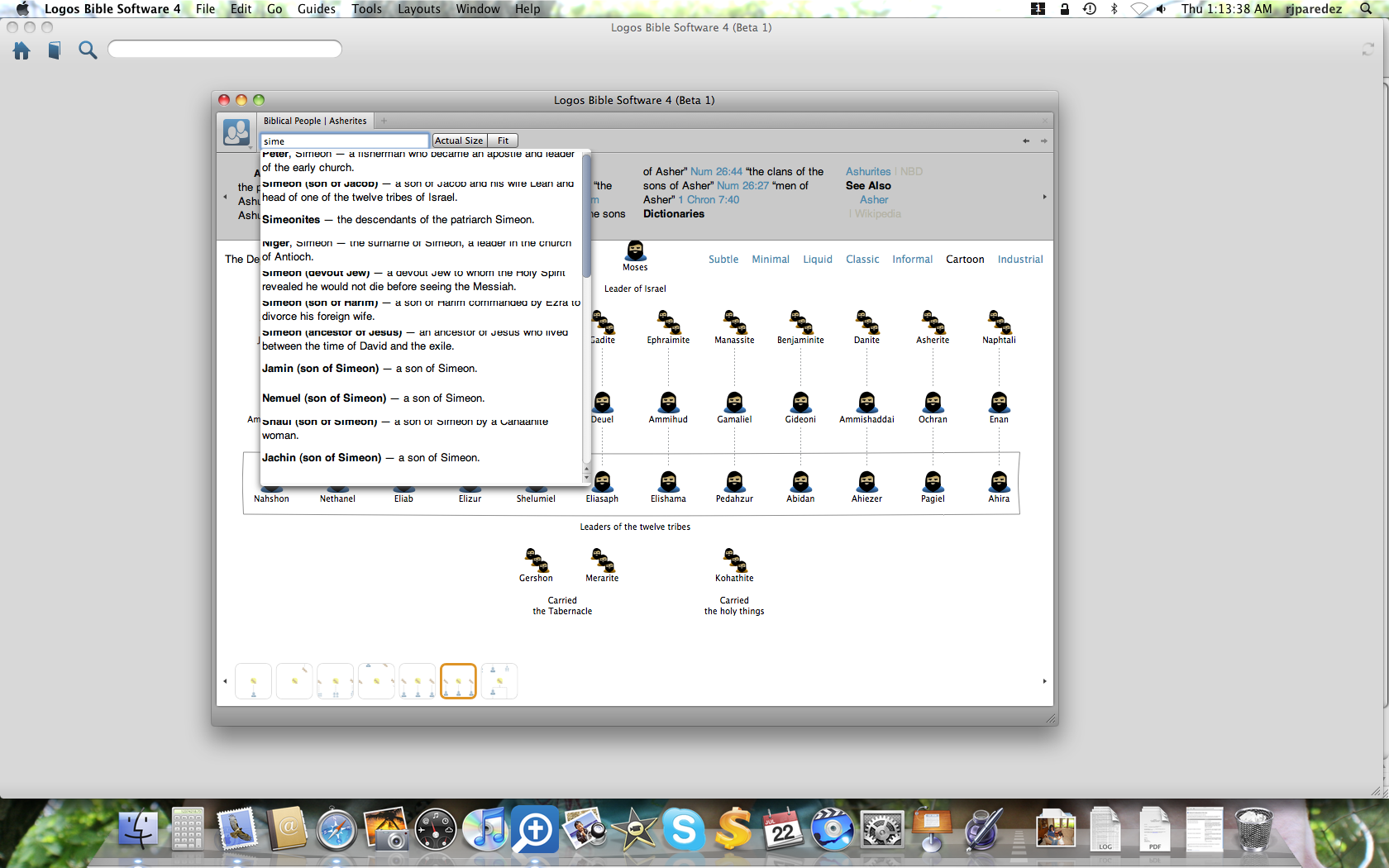Image resolution: width=1389 pixels, height=868 pixels.
Task: Select the Manassite group icon
Action: (734, 322)
